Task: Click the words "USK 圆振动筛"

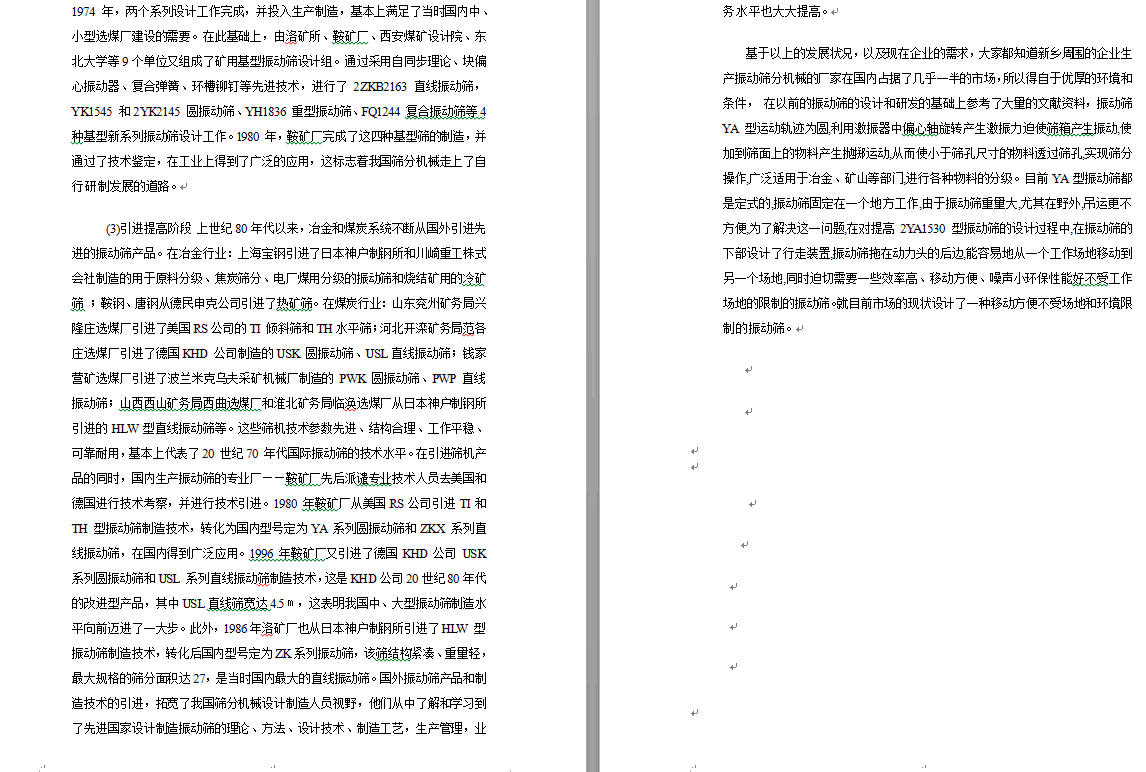Action: point(315,354)
